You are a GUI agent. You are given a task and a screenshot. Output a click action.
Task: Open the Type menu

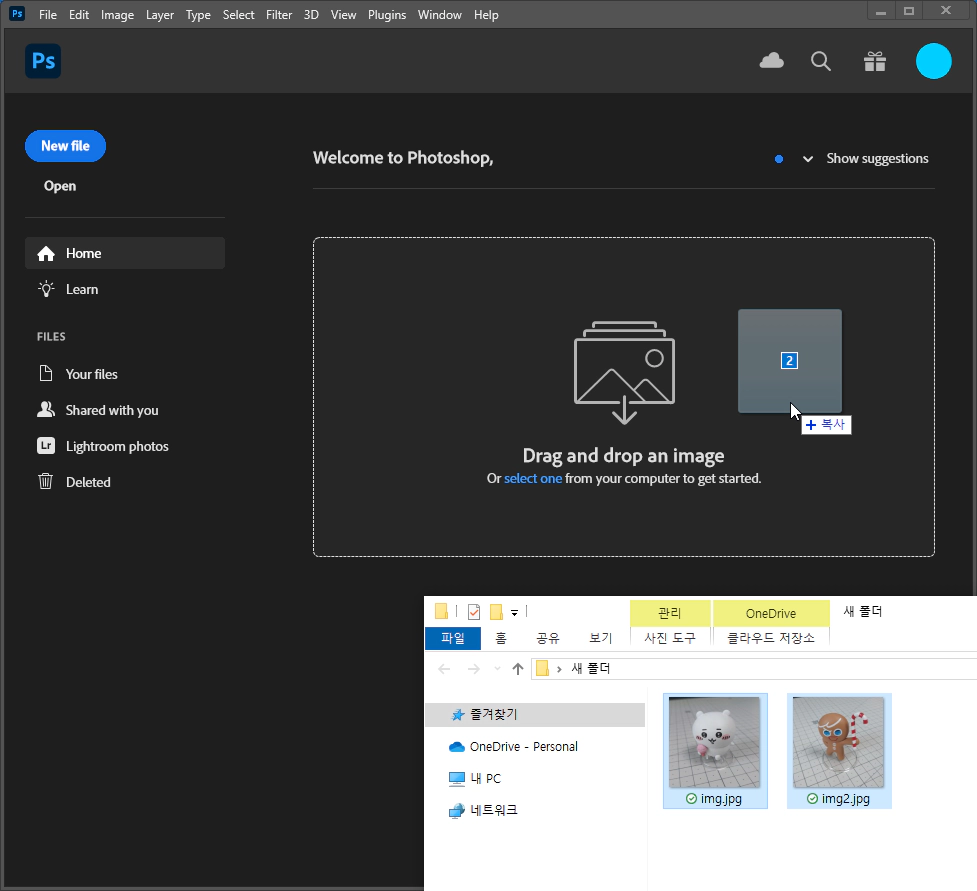point(198,14)
